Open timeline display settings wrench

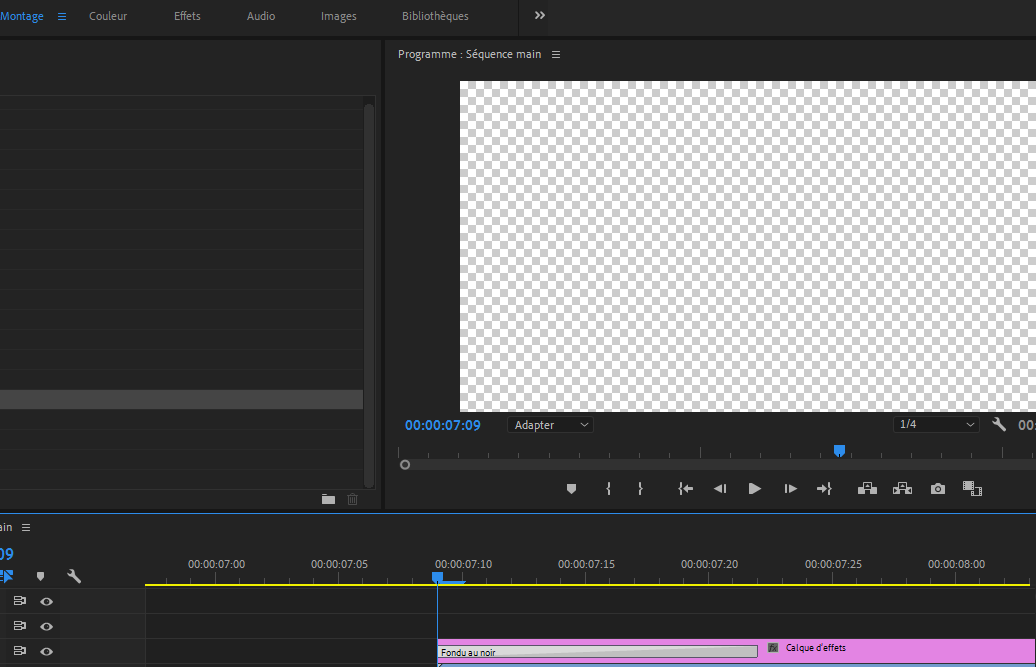(74, 576)
